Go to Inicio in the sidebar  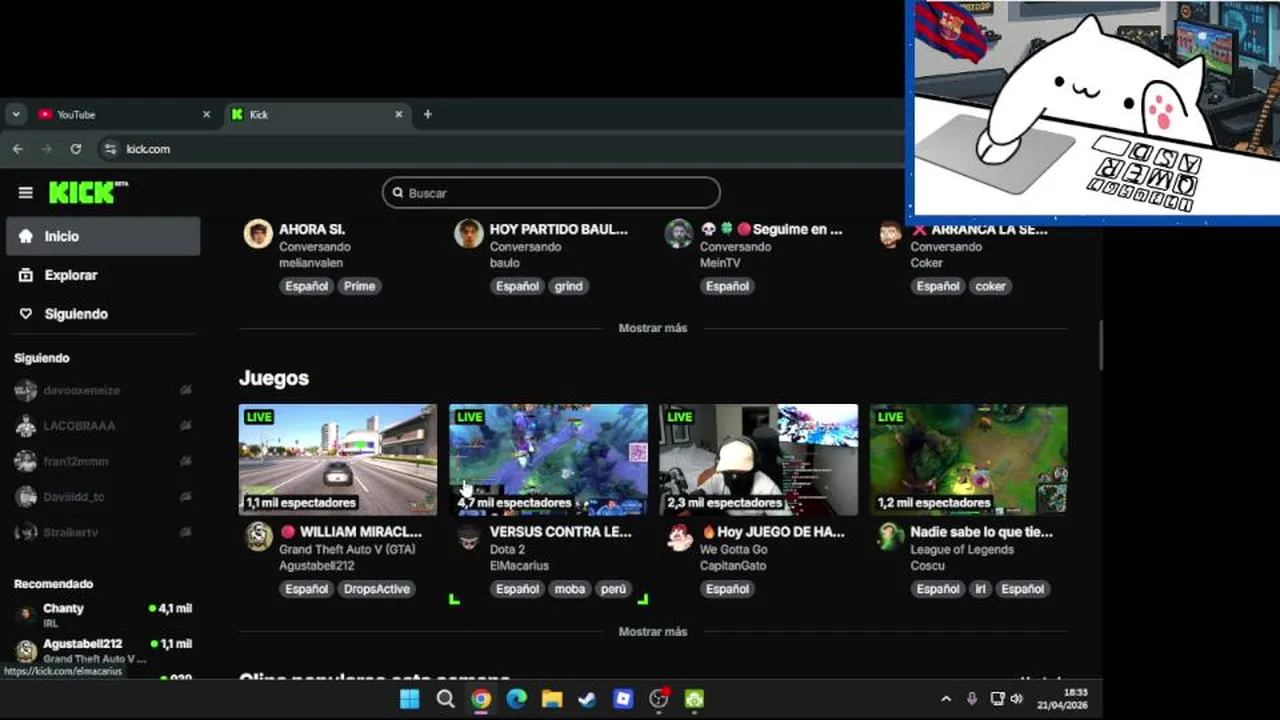[103, 236]
